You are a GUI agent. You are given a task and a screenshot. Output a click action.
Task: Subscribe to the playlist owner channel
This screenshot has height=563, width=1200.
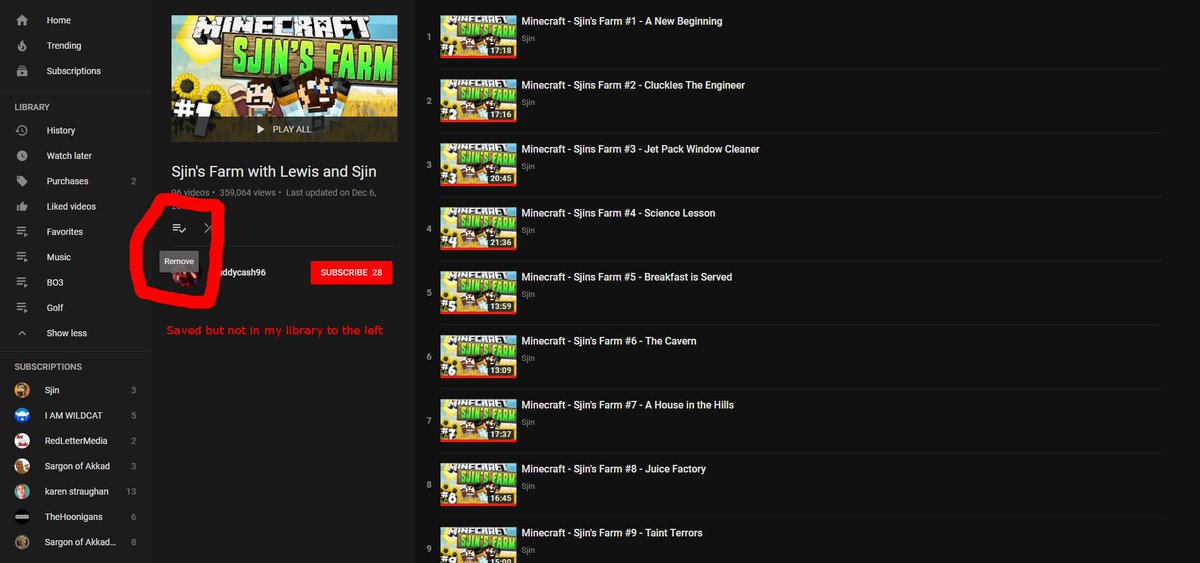[x=351, y=272]
